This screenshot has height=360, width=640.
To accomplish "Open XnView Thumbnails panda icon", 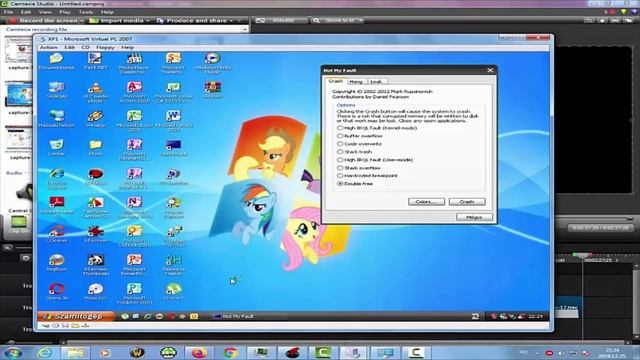I will tap(95, 265).
